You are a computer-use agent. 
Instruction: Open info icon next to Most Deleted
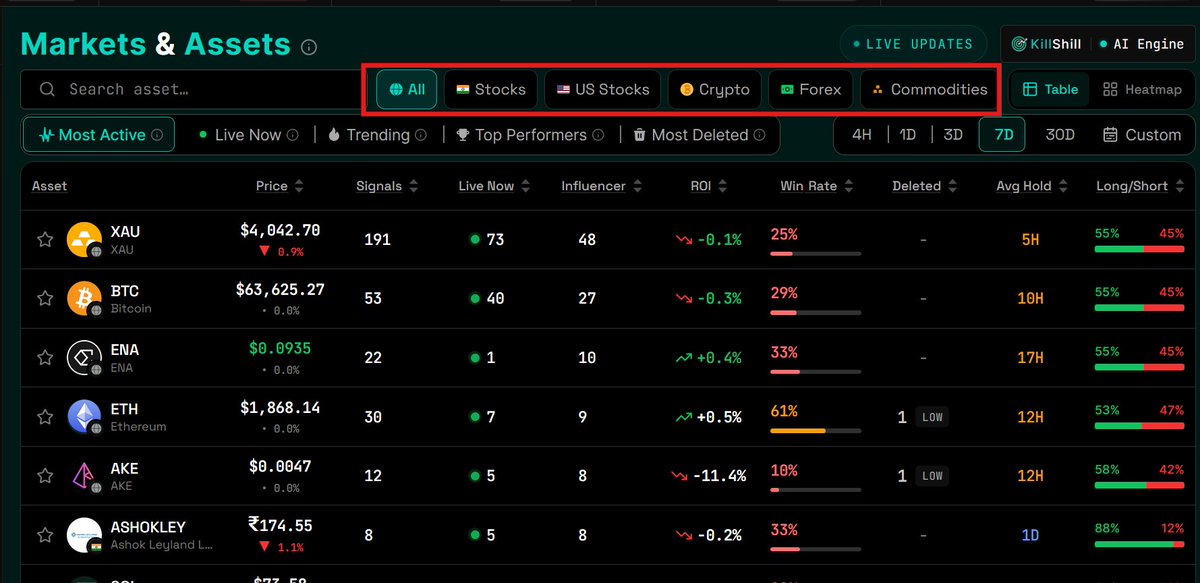point(760,135)
